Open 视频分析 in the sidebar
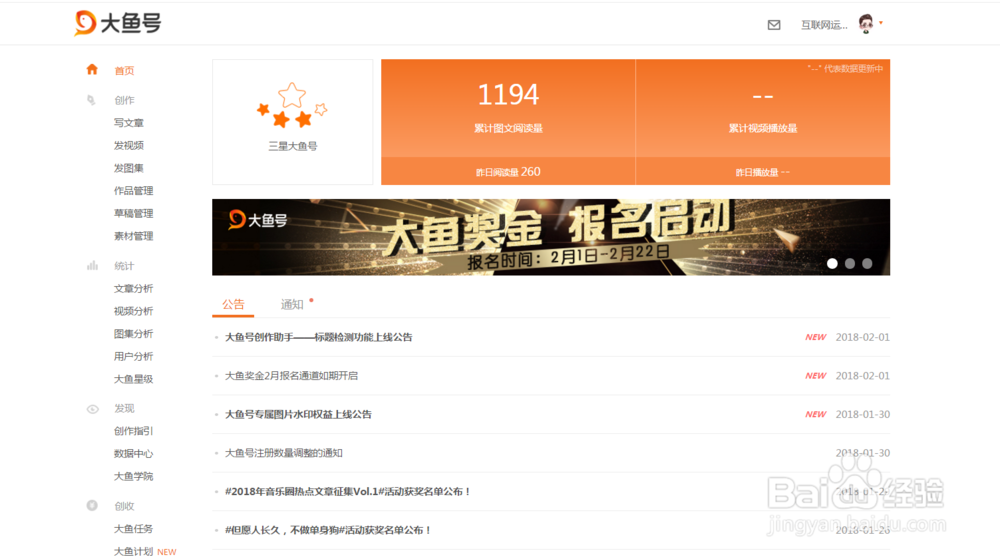Screen dimensions: 1000x559 pyautogui.click(x=133, y=311)
